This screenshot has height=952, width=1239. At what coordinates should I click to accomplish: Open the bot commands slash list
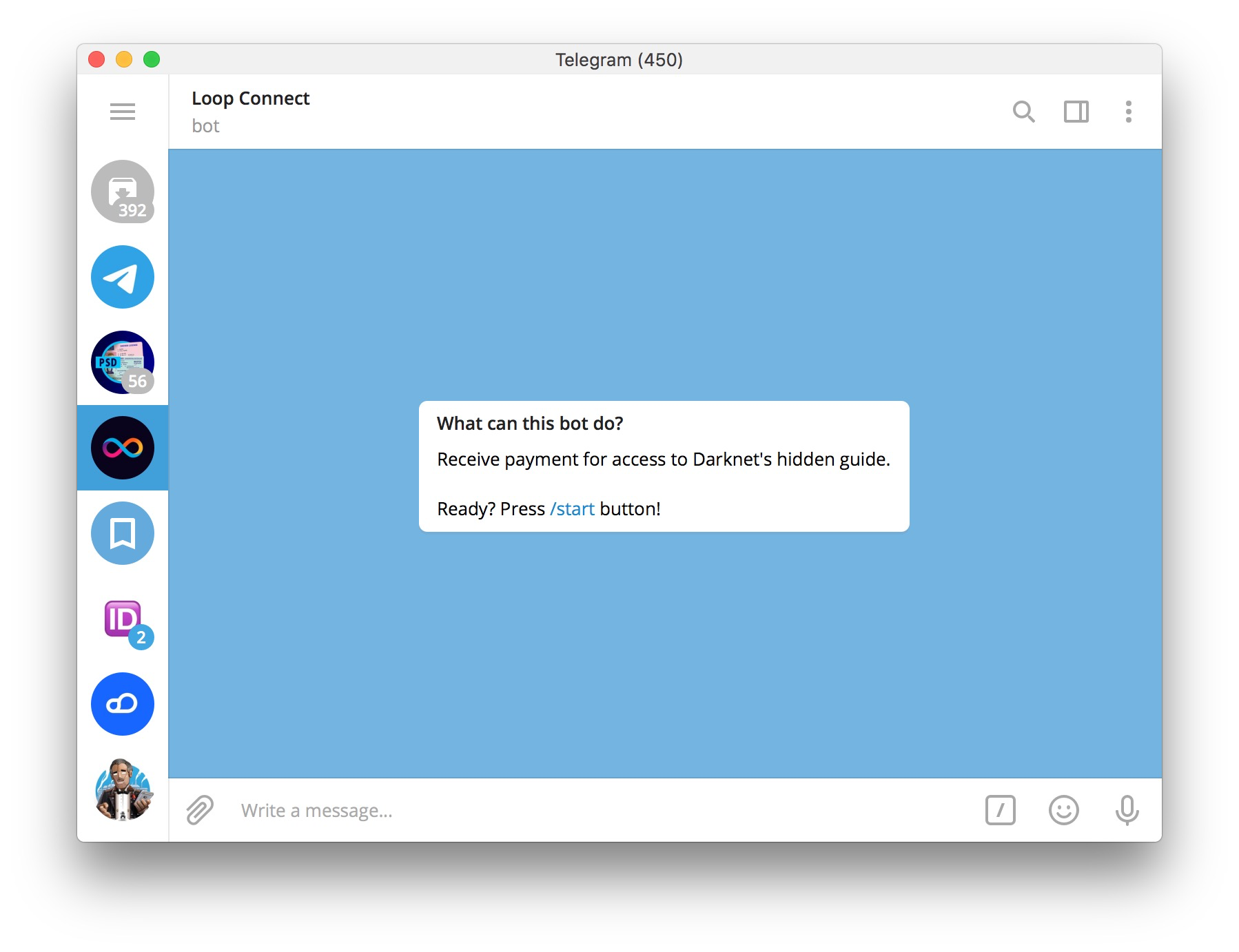coord(1000,810)
